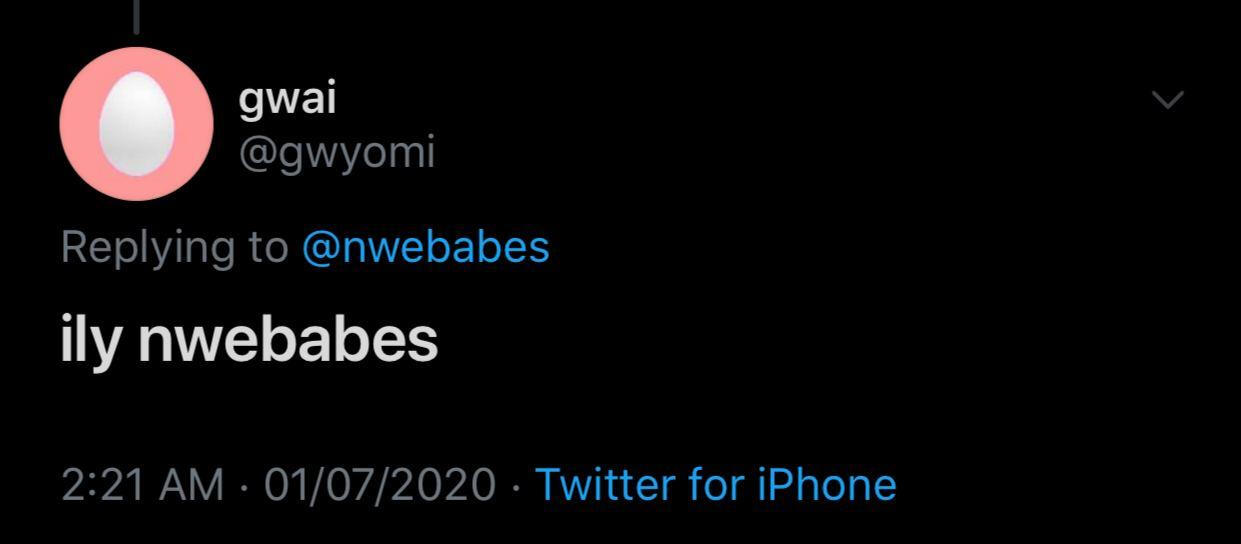Tap the dot separator before Twitter for iPhone
This screenshot has height=544, width=1241.
[515, 486]
